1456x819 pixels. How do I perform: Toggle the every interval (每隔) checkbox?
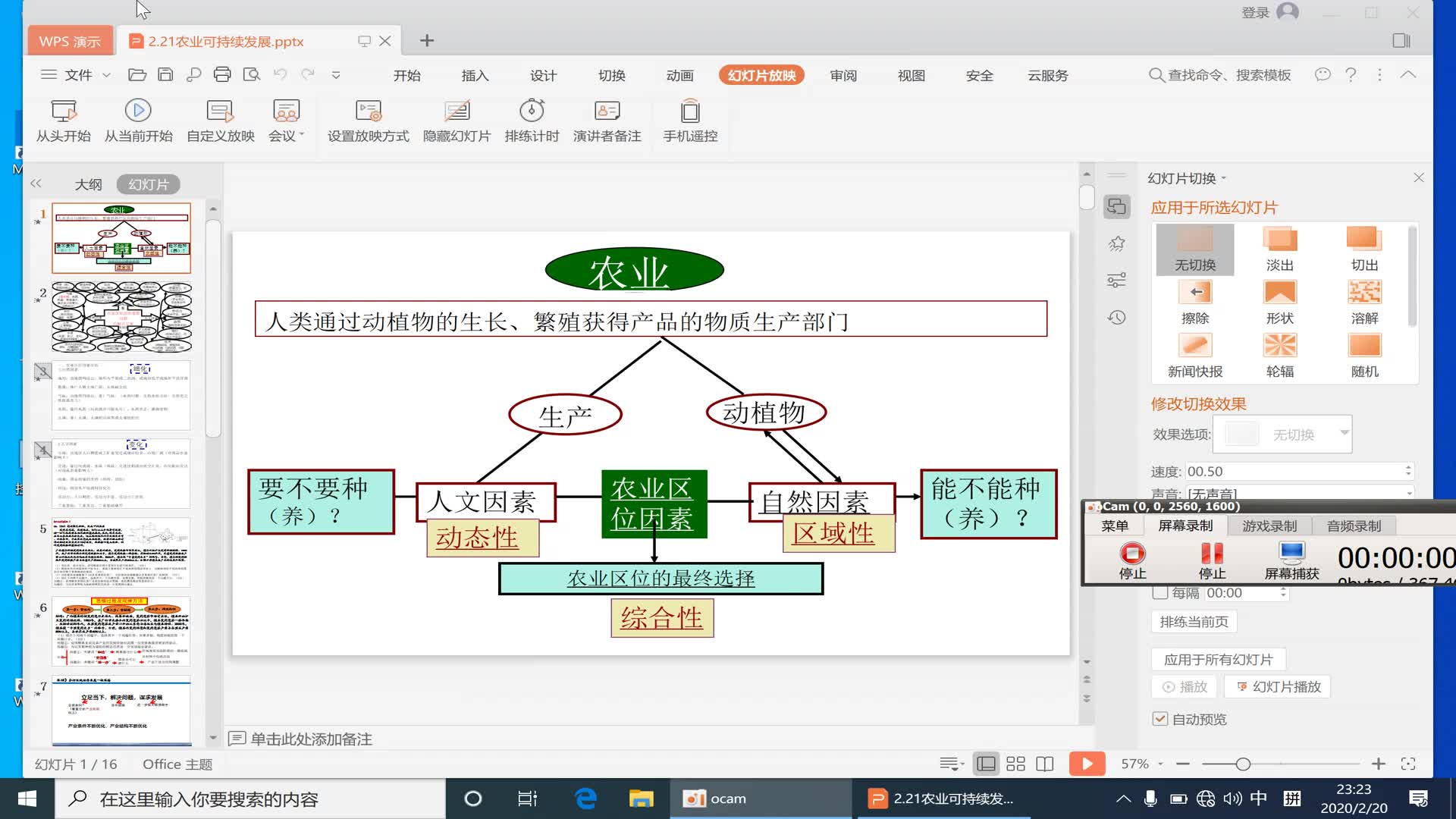click(1160, 592)
